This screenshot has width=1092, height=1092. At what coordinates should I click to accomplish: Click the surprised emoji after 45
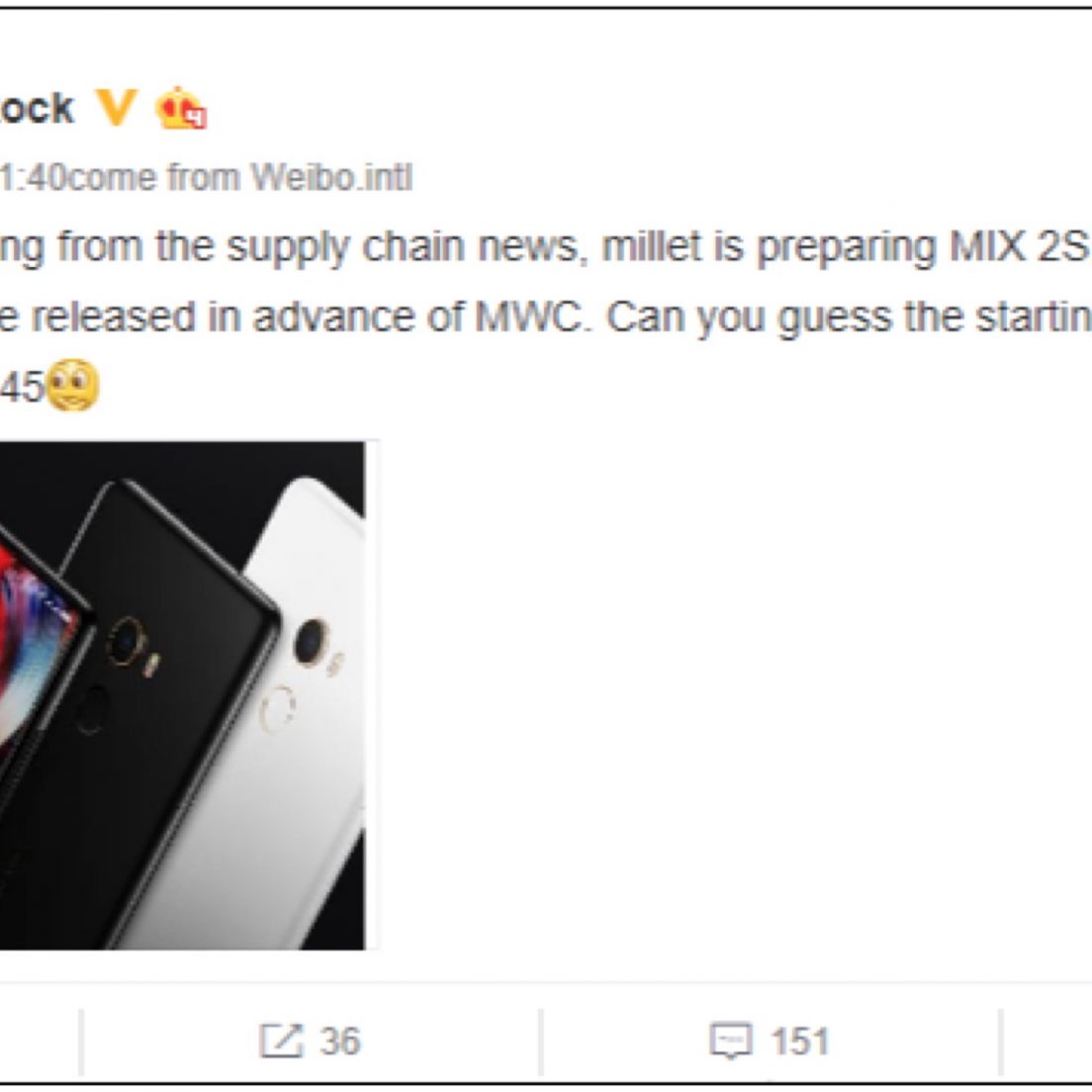[x=72, y=385]
